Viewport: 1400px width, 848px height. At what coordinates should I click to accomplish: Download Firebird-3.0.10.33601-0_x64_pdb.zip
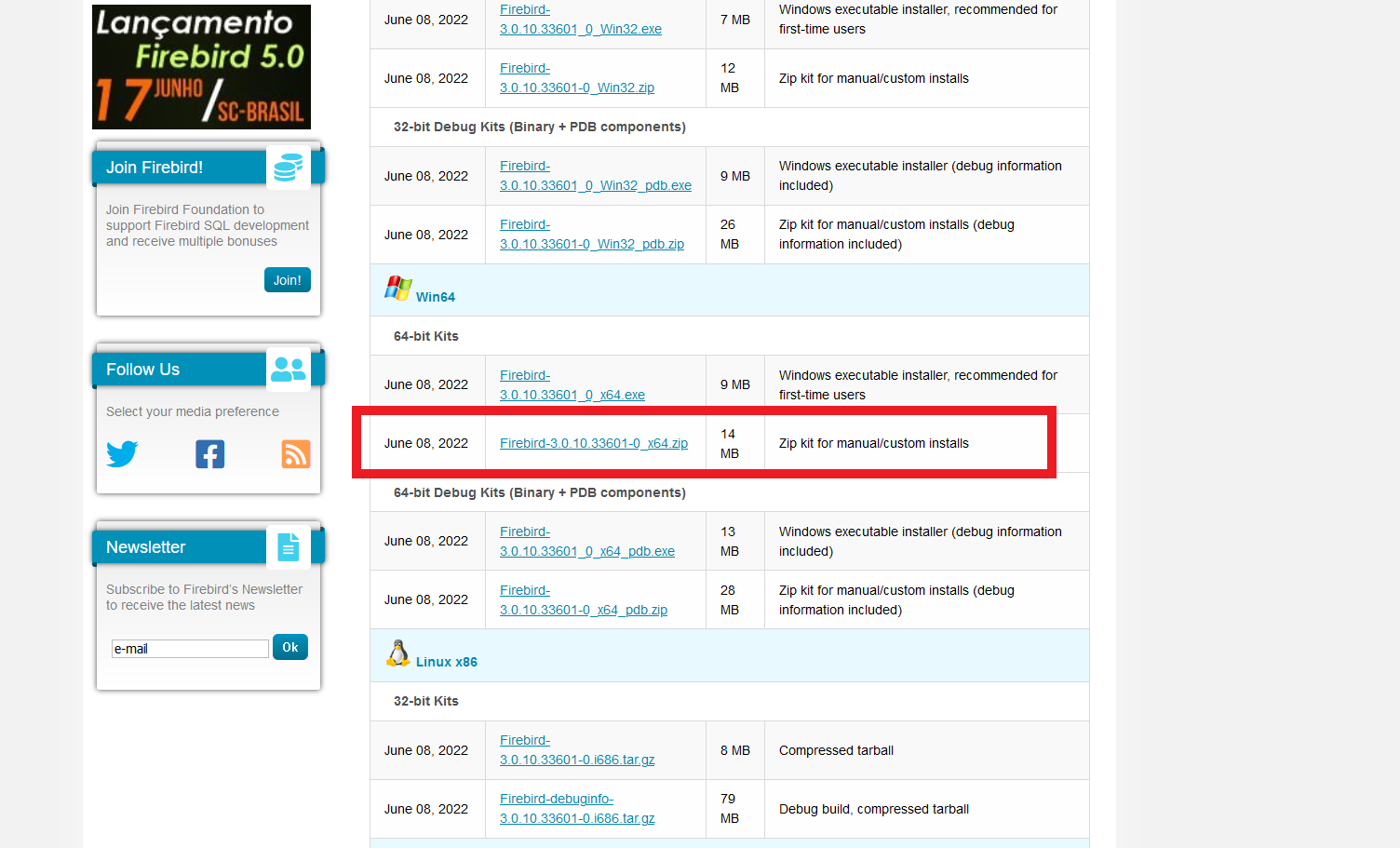[x=584, y=600]
